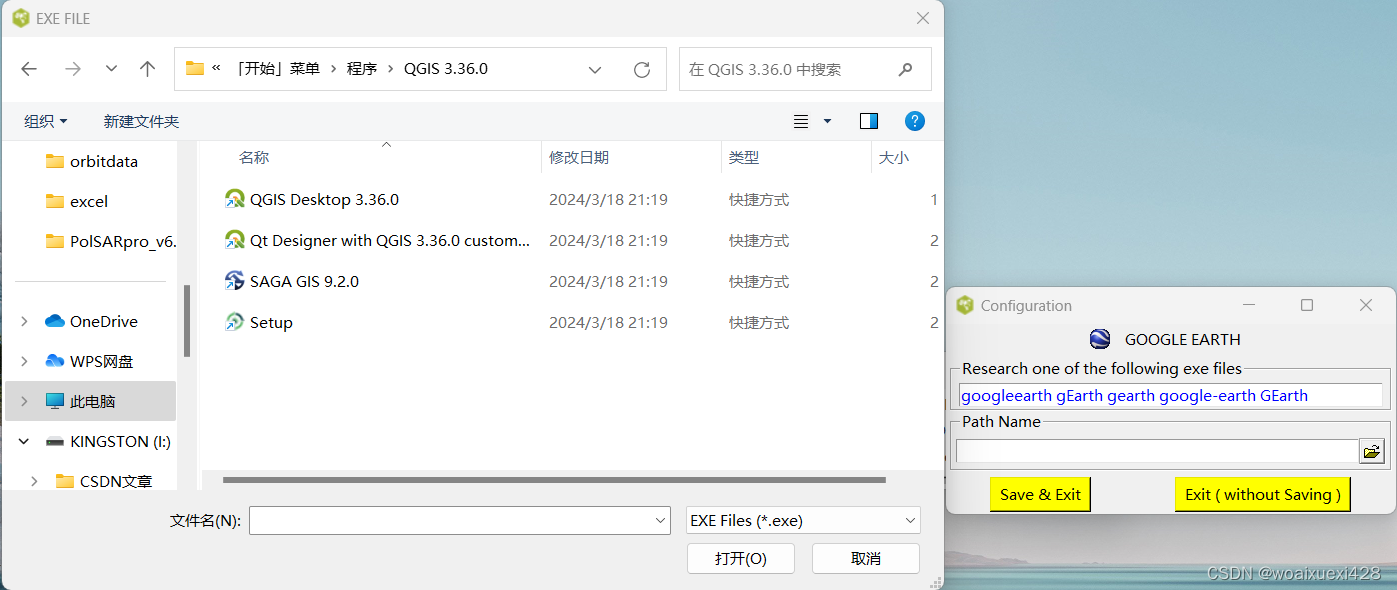Expand the WPS网盘 node
The width and height of the screenshot is (1397, 590).
(x=24, y=361)
